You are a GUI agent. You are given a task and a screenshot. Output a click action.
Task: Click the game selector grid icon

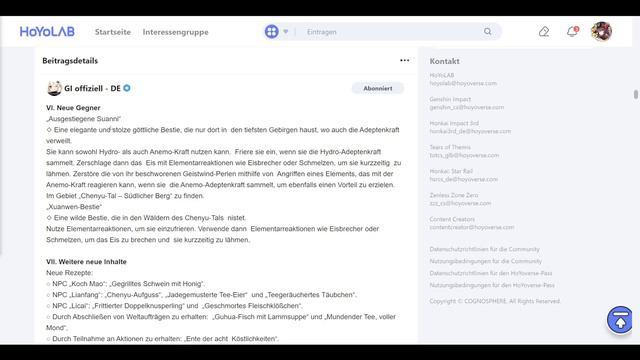point(271,31)
